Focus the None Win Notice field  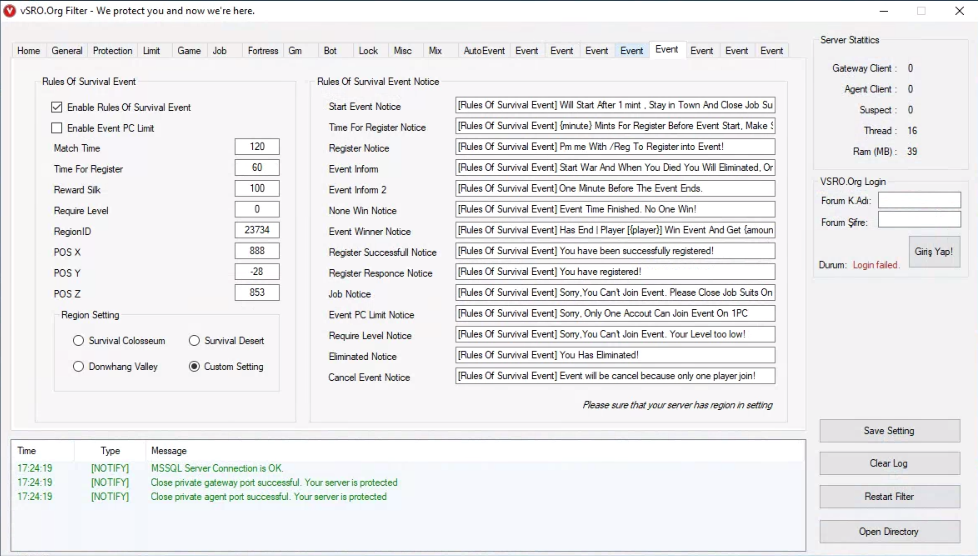pyautogui.click(x=615, y=209)
